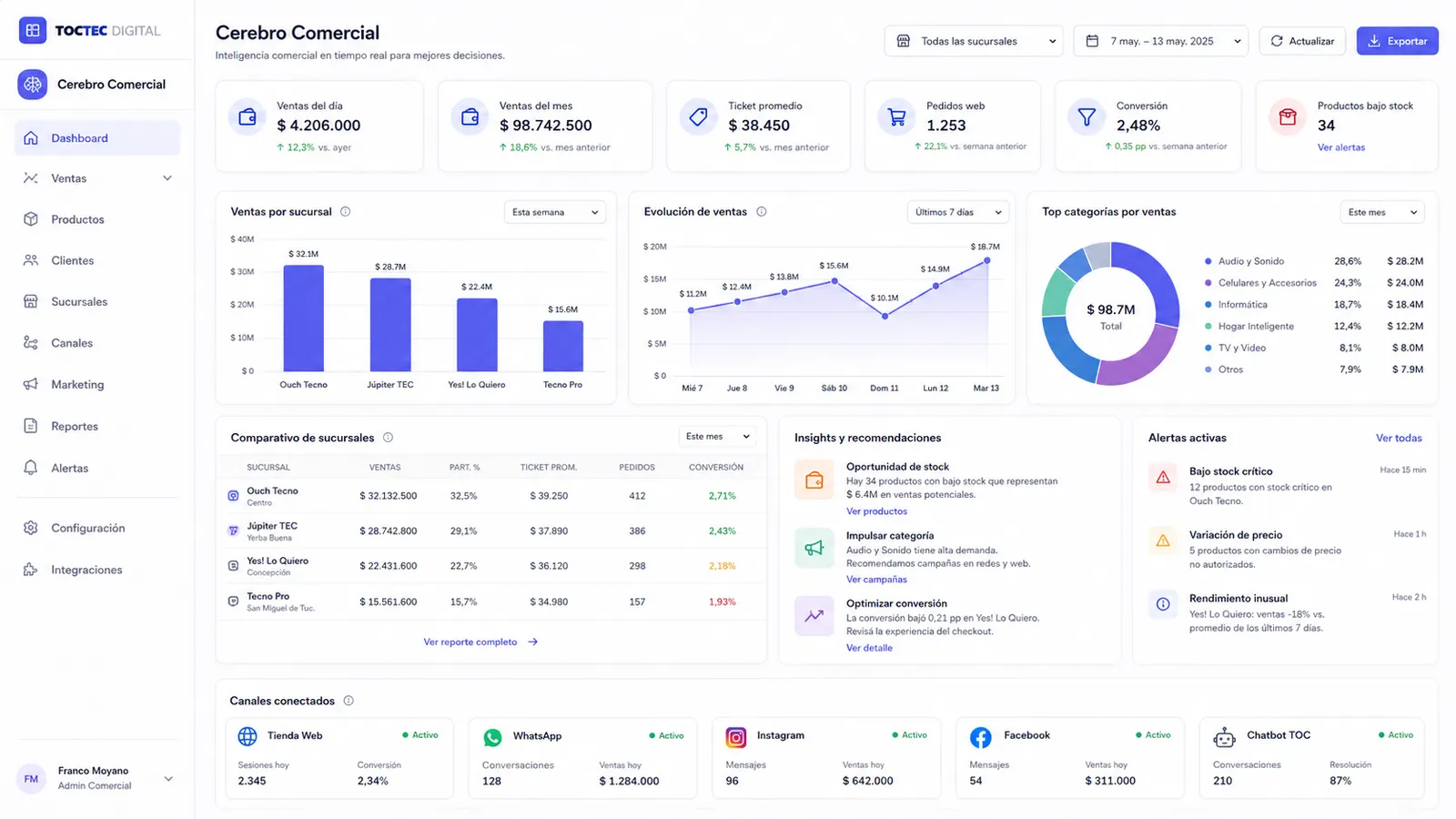The width and height of the screenshot is (1456, 819).
Task: Click the Activo status on WhatsApp card
Action: 666,736
